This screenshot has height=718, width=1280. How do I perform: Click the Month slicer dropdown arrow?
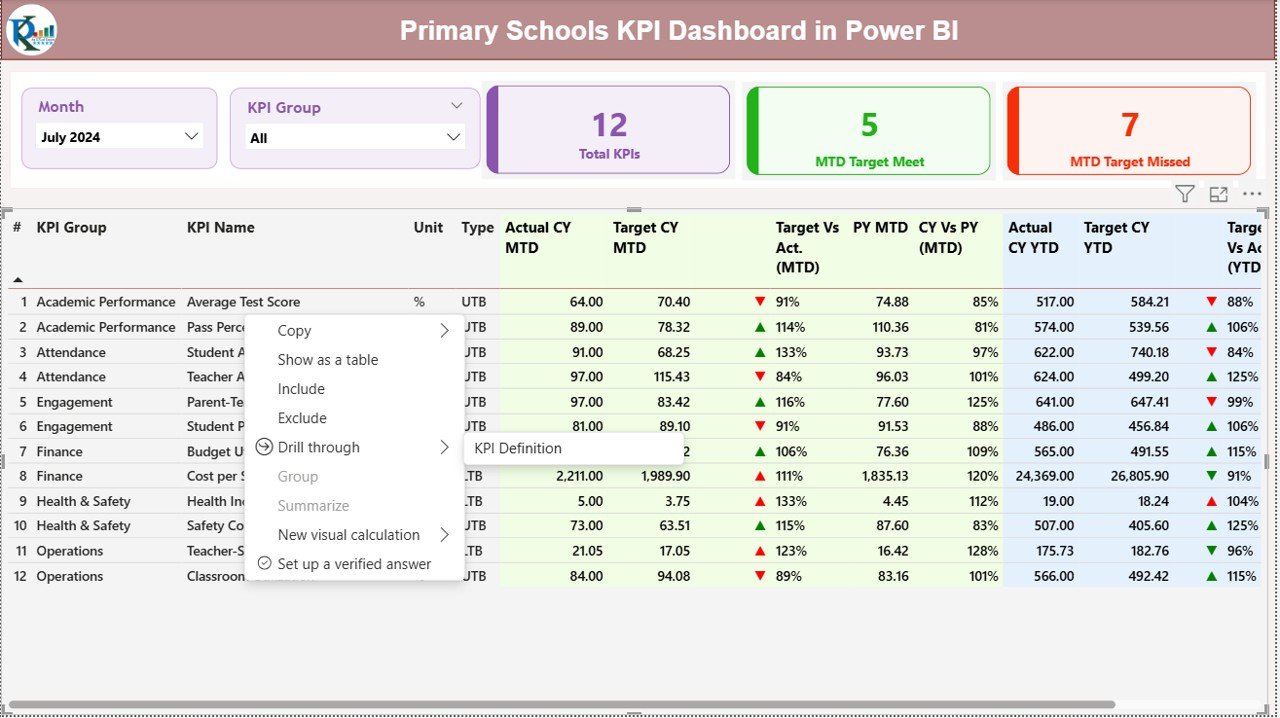pyautogui.click(x=190, y=136)
